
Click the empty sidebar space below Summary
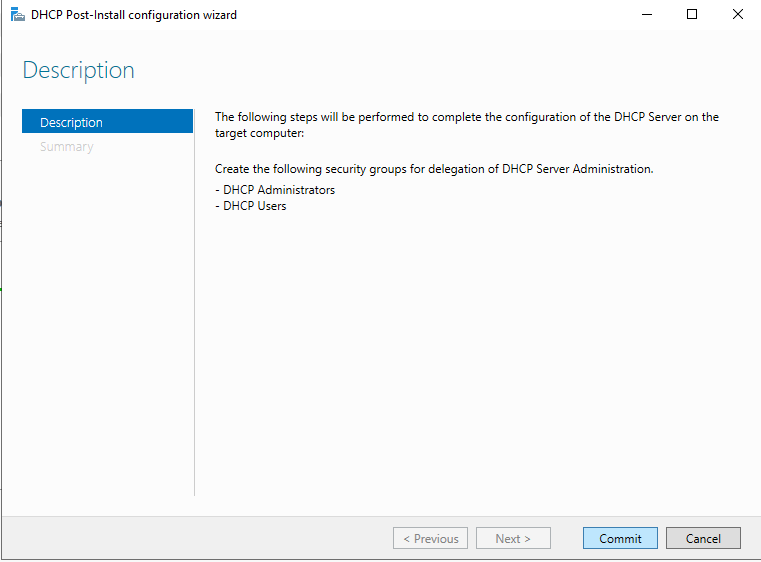click(107, 320)
